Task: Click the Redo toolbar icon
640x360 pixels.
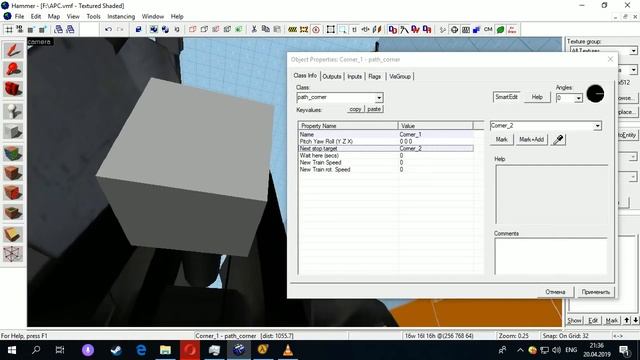Action: (120, 29)
